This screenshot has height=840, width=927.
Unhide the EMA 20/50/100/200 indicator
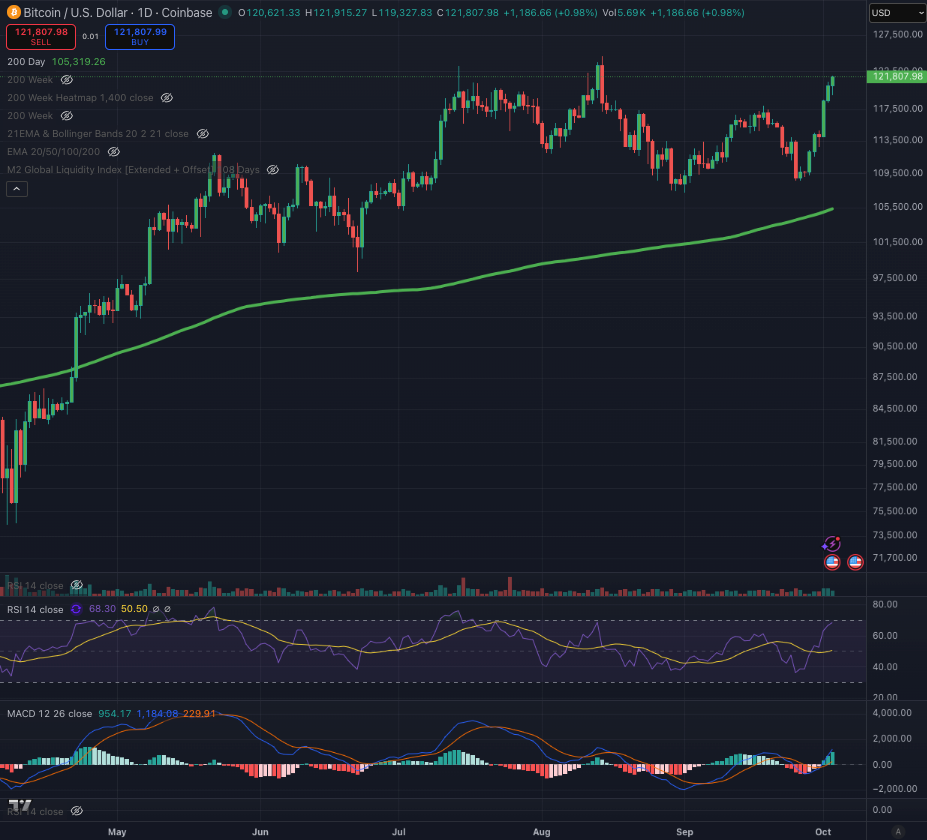(114, 152)
